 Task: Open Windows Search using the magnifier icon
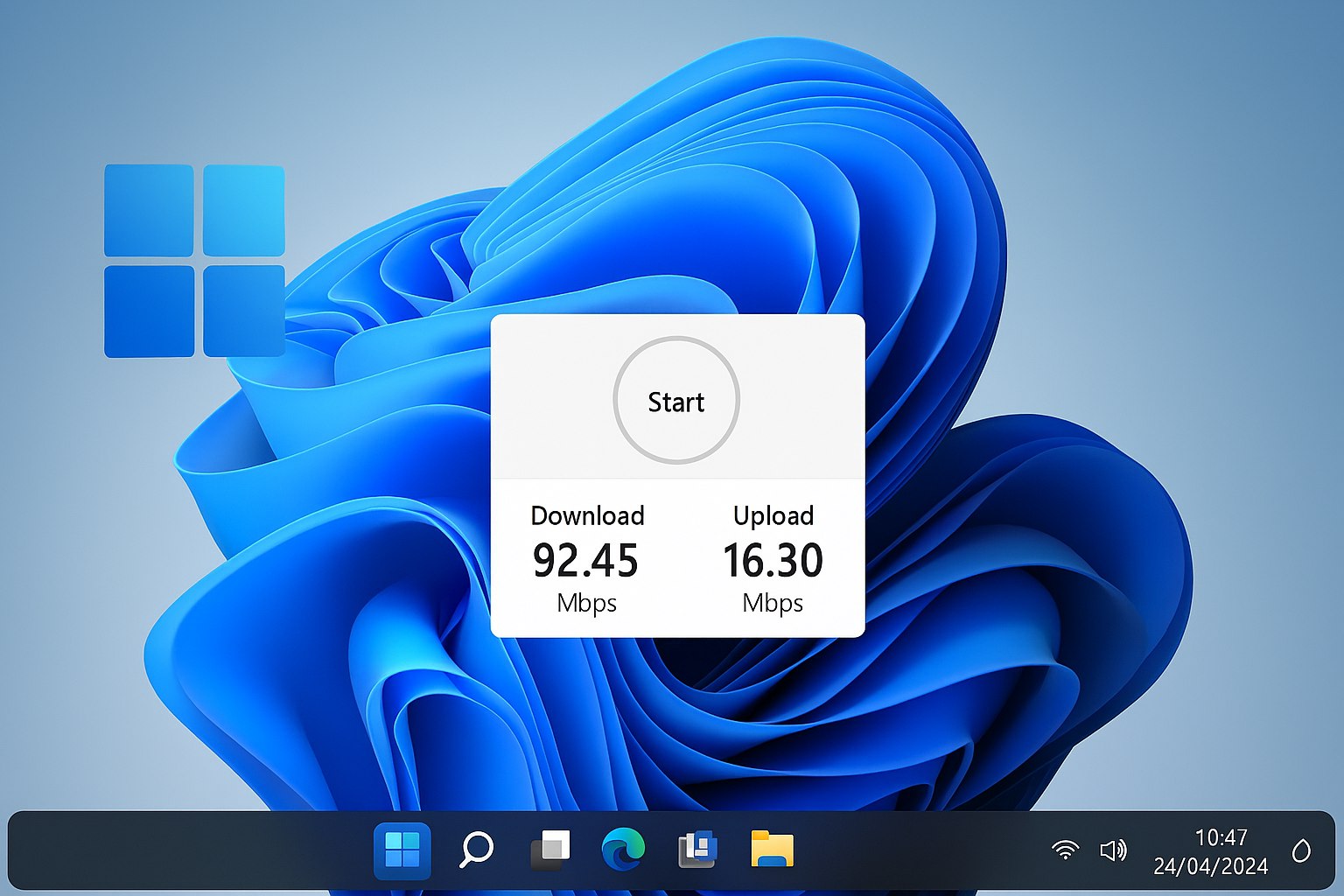tap(476, 848)
